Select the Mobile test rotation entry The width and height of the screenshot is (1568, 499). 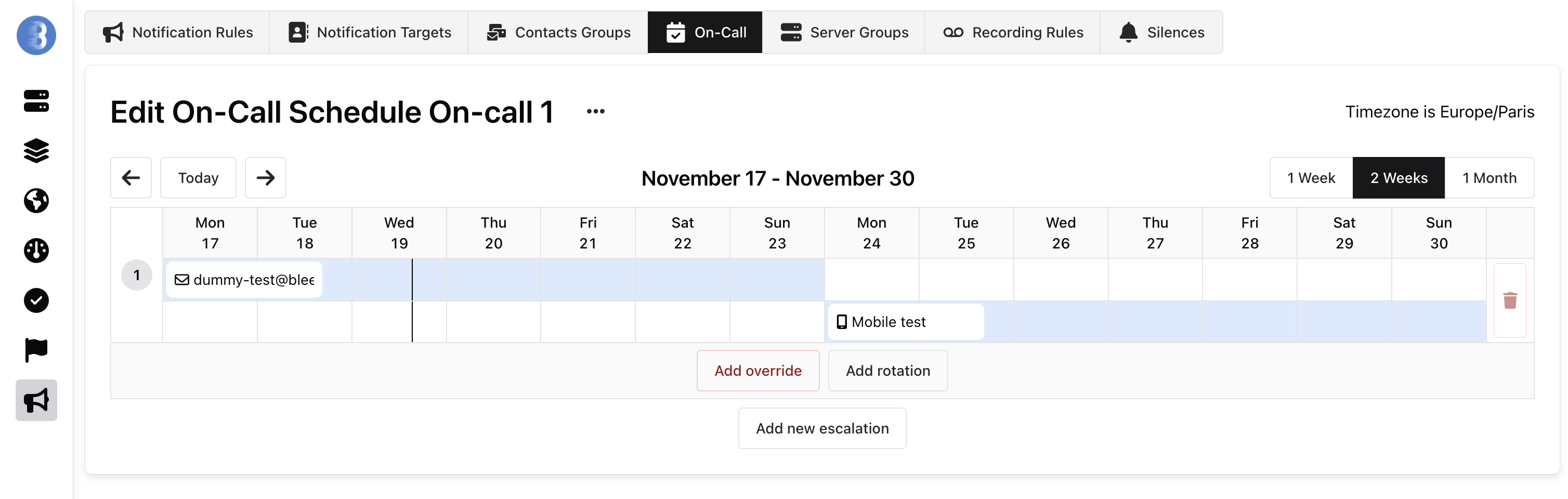(905, 322)
